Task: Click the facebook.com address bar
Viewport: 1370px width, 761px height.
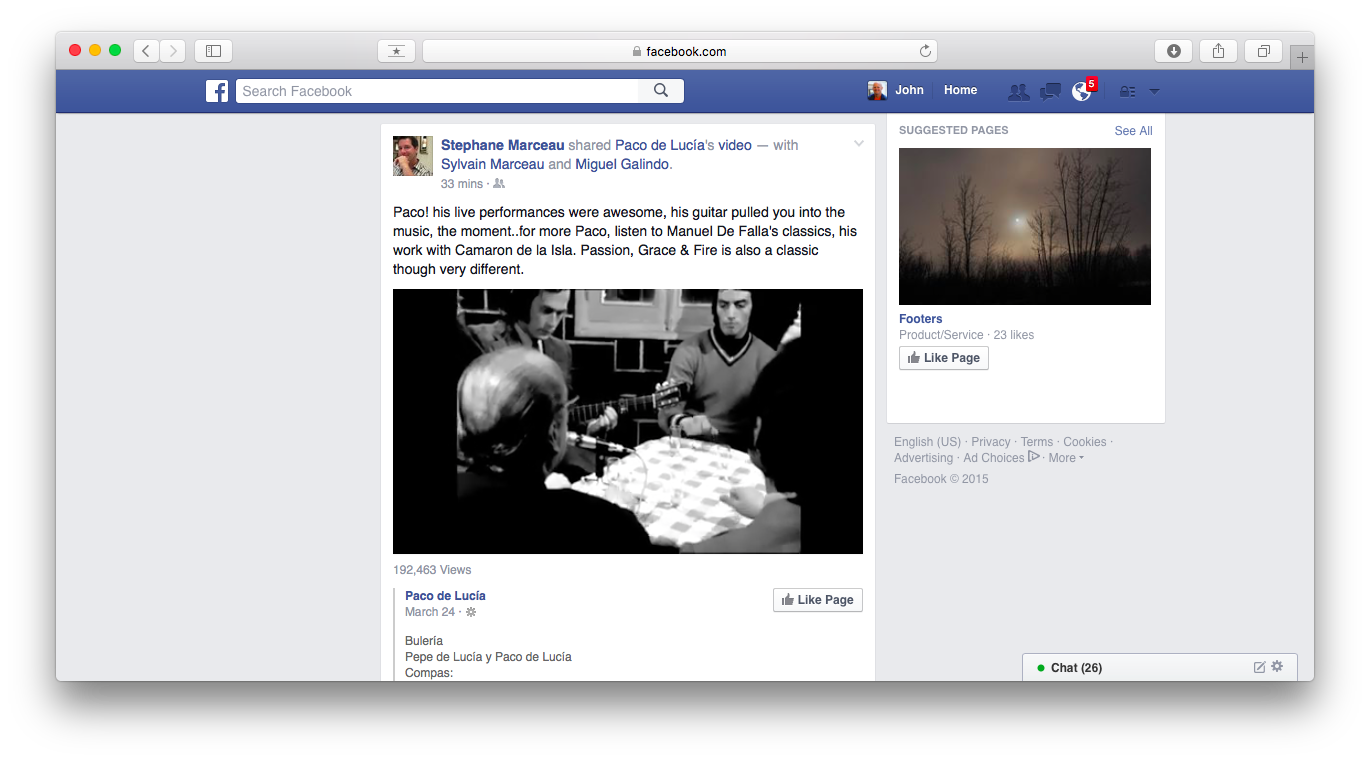Action: pos(680,51)
